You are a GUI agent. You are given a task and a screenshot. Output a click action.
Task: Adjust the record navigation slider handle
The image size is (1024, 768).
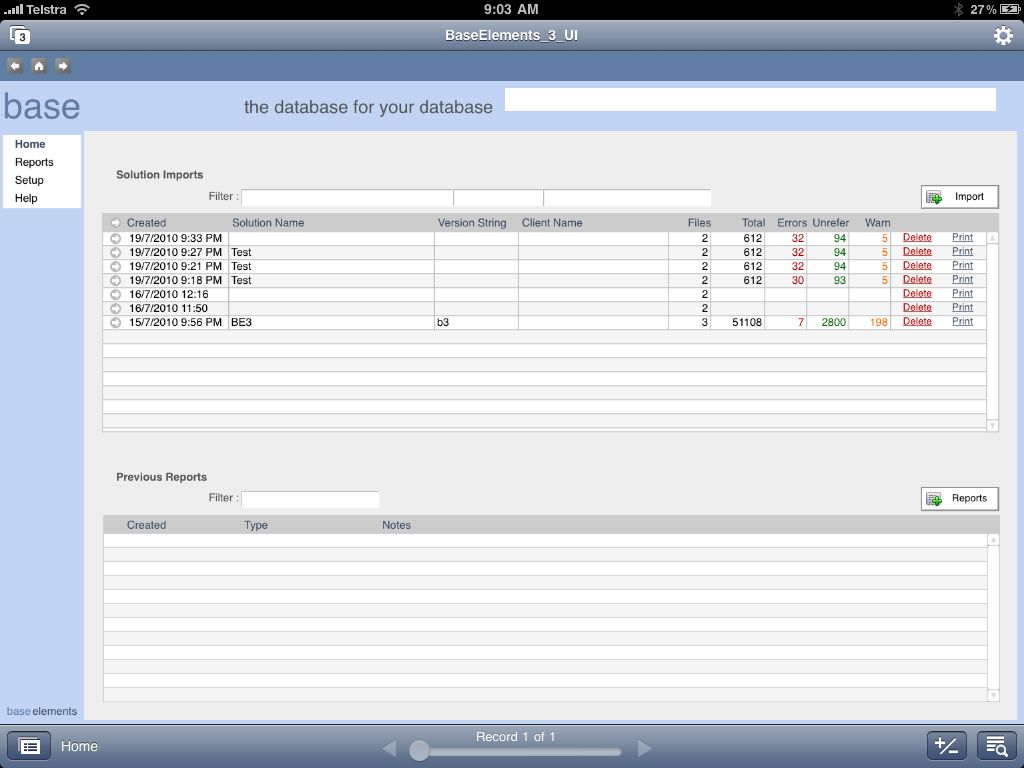[x=420, y=751]
